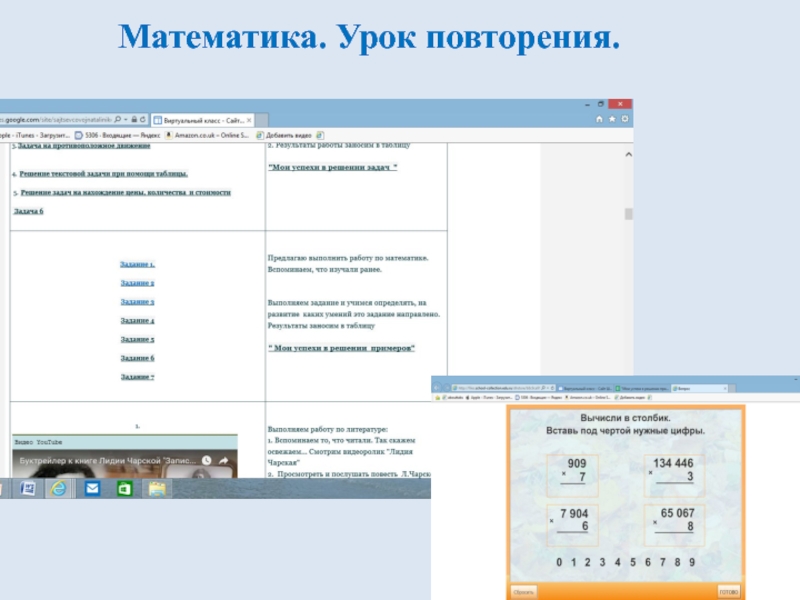Click the page vertical scrollbar thumb
Image resolution: width=800 pixels, height=600 pixels.
click(628, 214)
